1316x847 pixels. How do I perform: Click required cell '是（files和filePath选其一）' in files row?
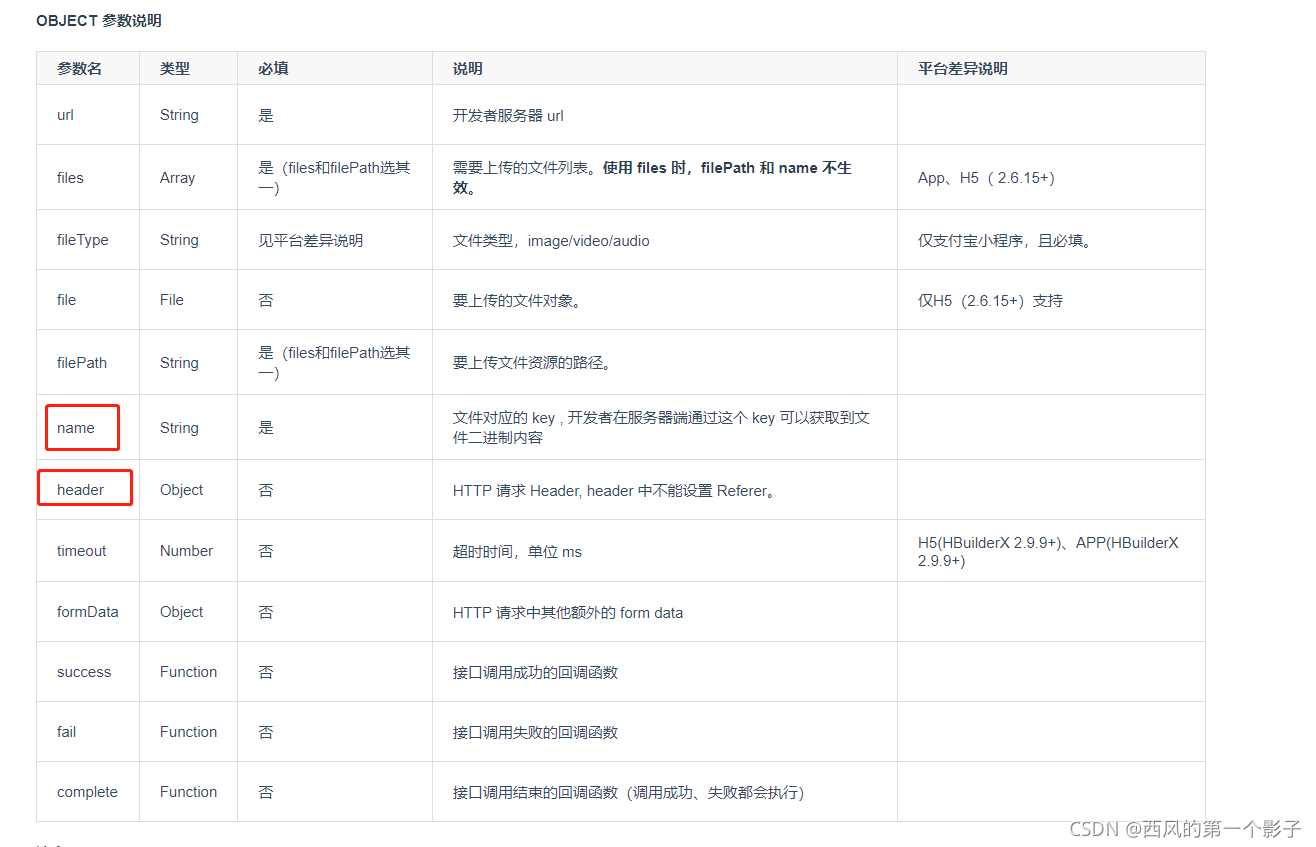click(x=334, y=178)
